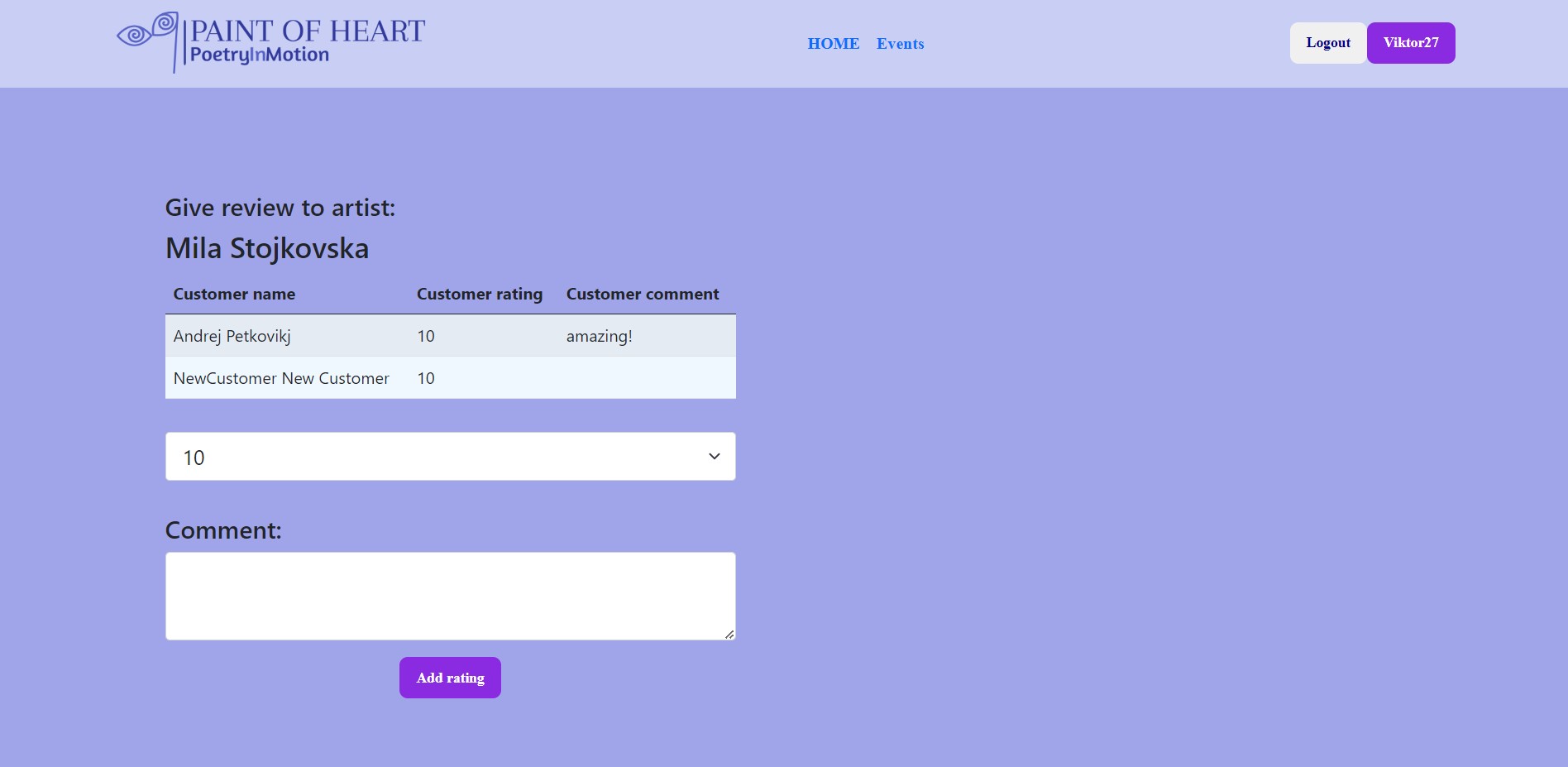1568x767 pixels.
Task: Select the Andrej Petkovikj name cell
Action: pyautogui.click(x=232, y=336)
